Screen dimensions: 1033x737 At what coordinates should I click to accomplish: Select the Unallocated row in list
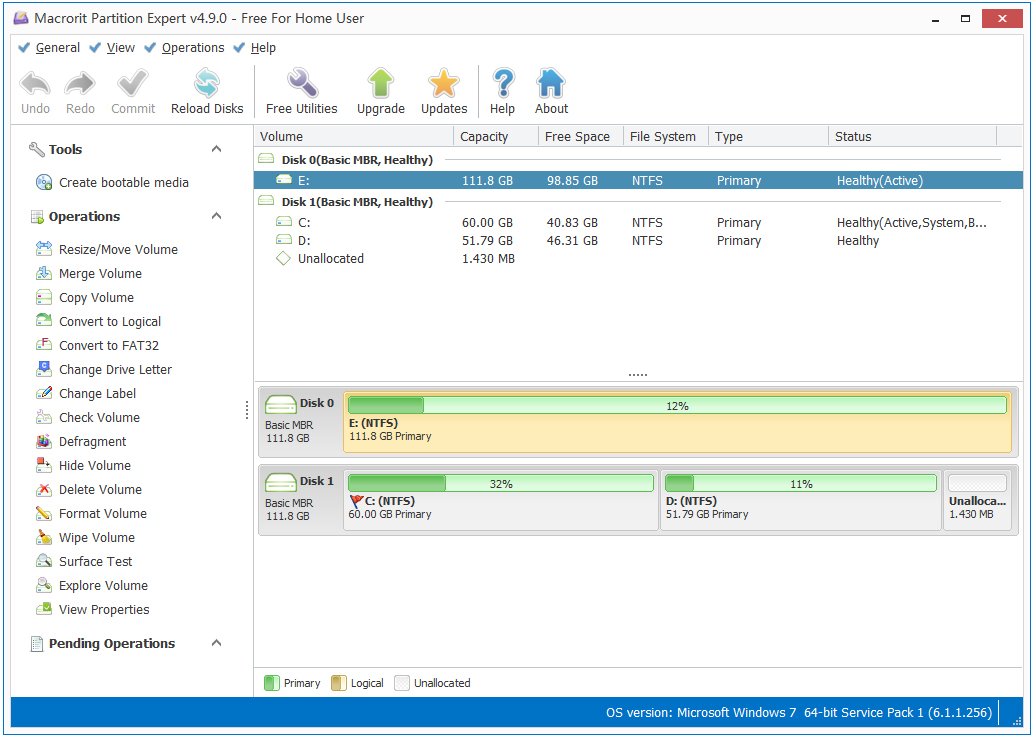(x=638, y=258)
